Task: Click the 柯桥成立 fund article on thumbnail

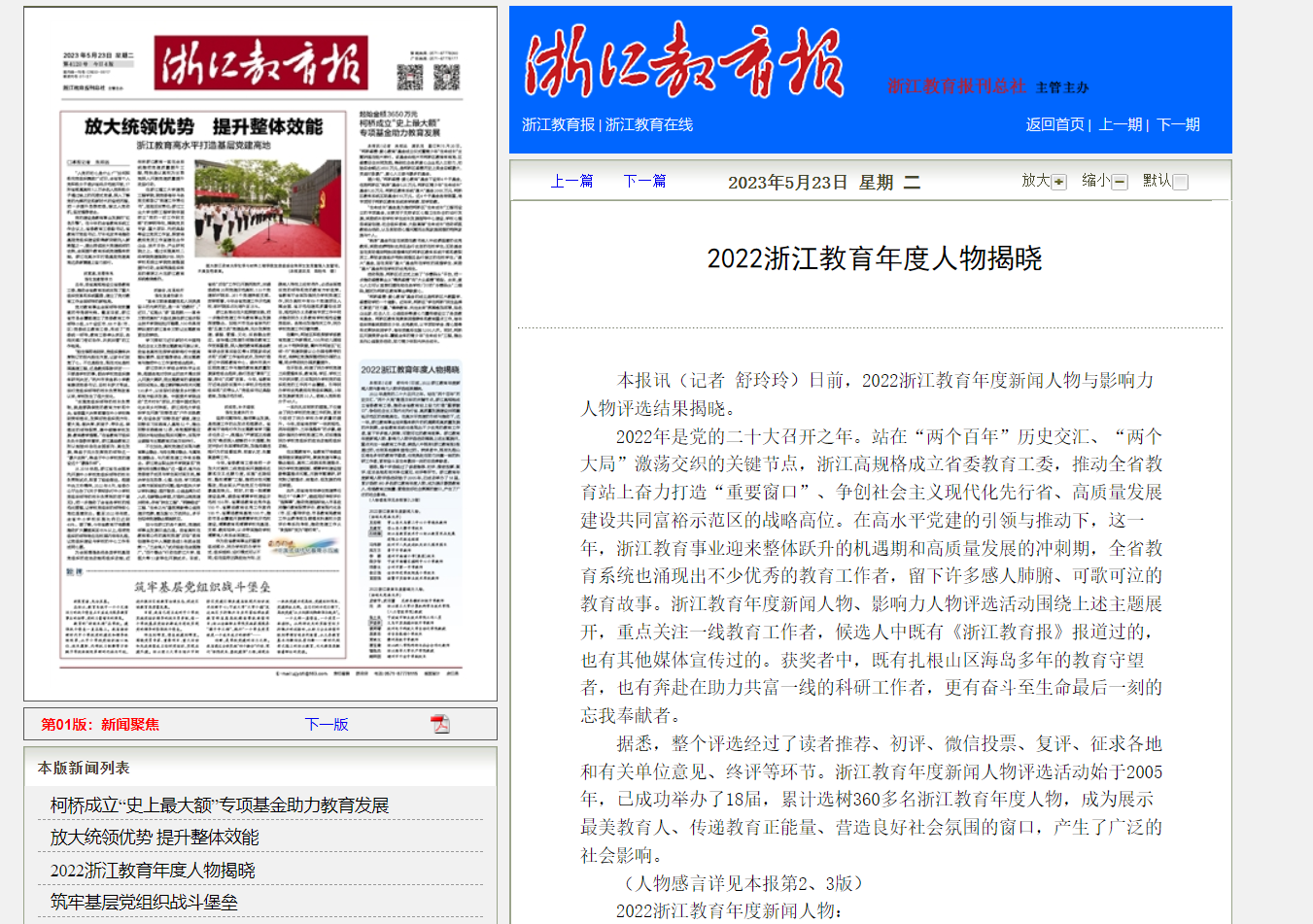Action: tap(410, 226)
